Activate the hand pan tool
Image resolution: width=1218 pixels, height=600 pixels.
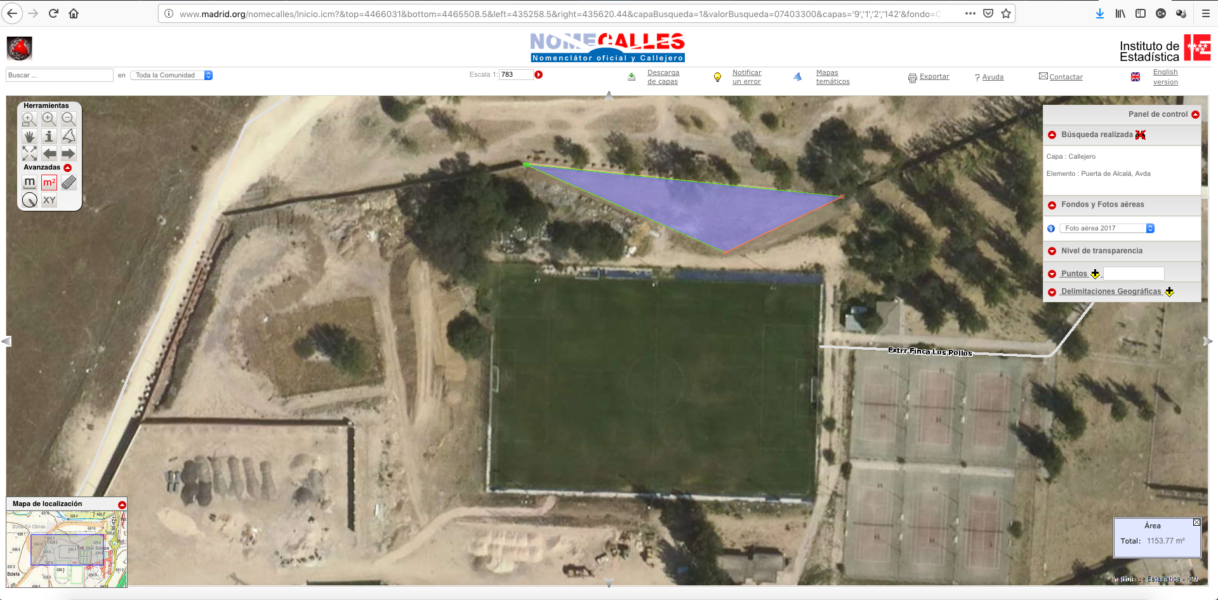[29, 136]
